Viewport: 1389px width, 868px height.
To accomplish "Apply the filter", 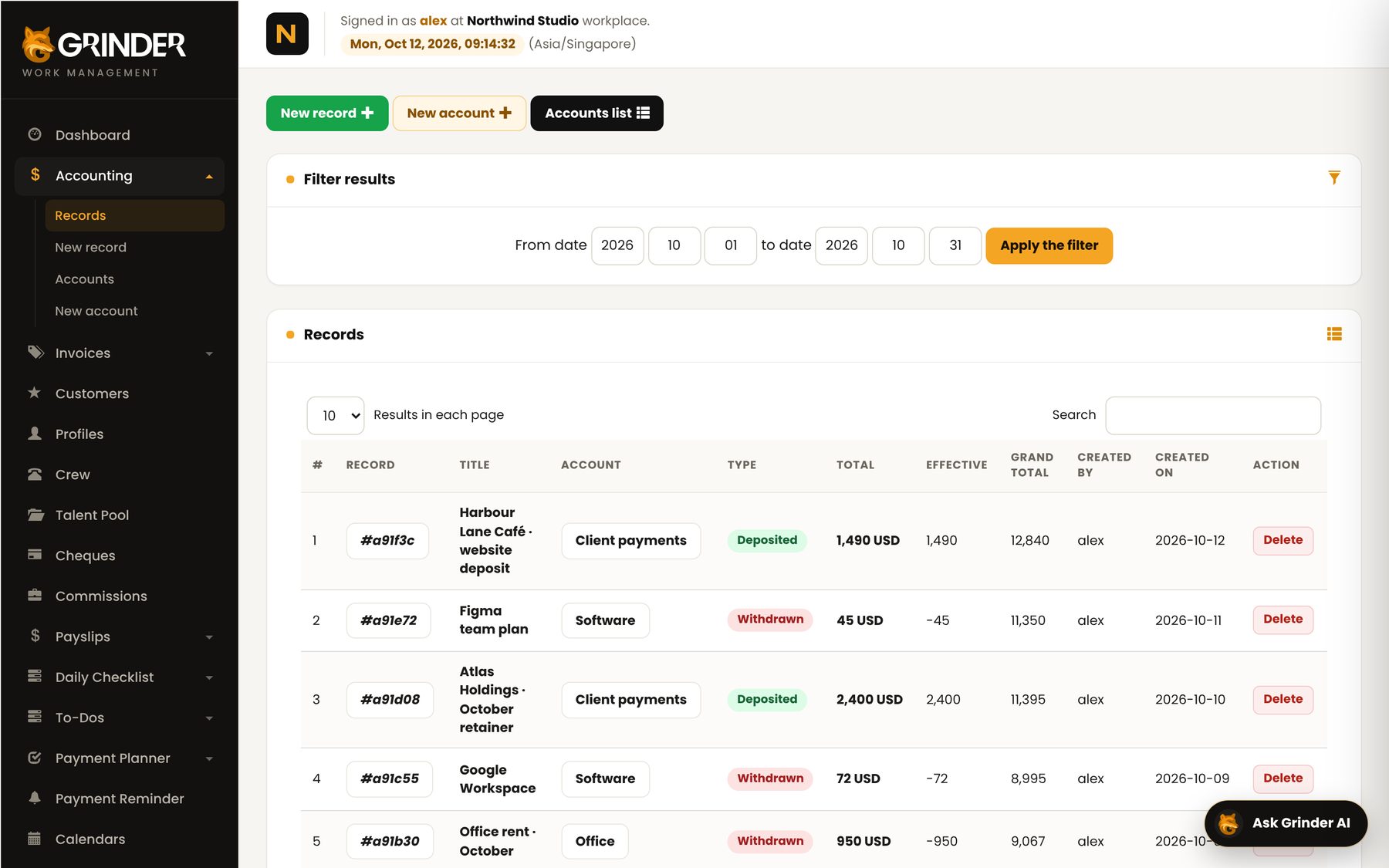I will [x=1049, y=245].
